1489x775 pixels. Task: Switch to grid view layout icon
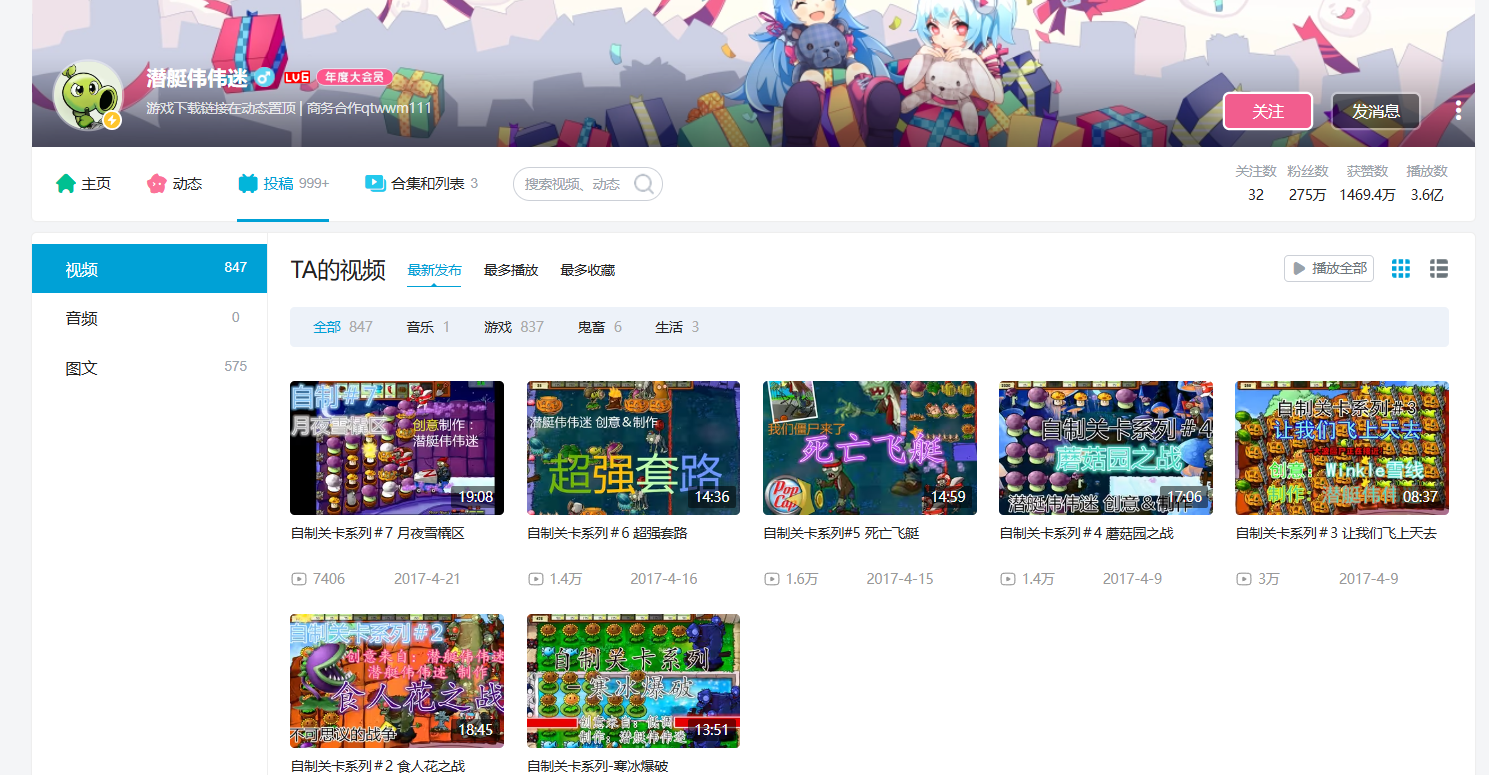(1401, 269)
